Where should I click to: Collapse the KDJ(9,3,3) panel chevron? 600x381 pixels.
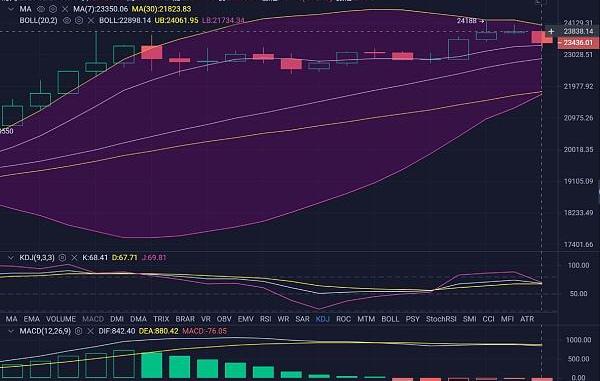click(11, 257)
